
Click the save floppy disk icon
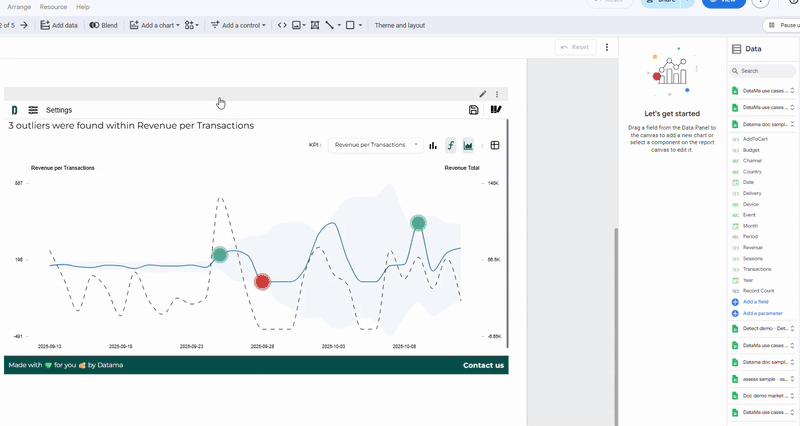[474, 110]
